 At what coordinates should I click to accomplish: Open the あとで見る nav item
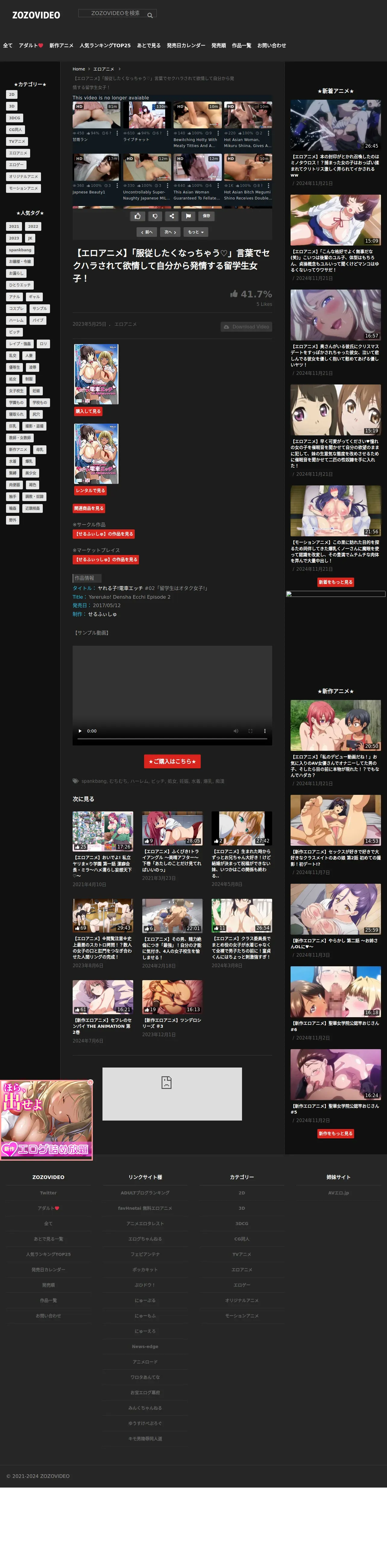pyautogui.click(x=149, y=46)
